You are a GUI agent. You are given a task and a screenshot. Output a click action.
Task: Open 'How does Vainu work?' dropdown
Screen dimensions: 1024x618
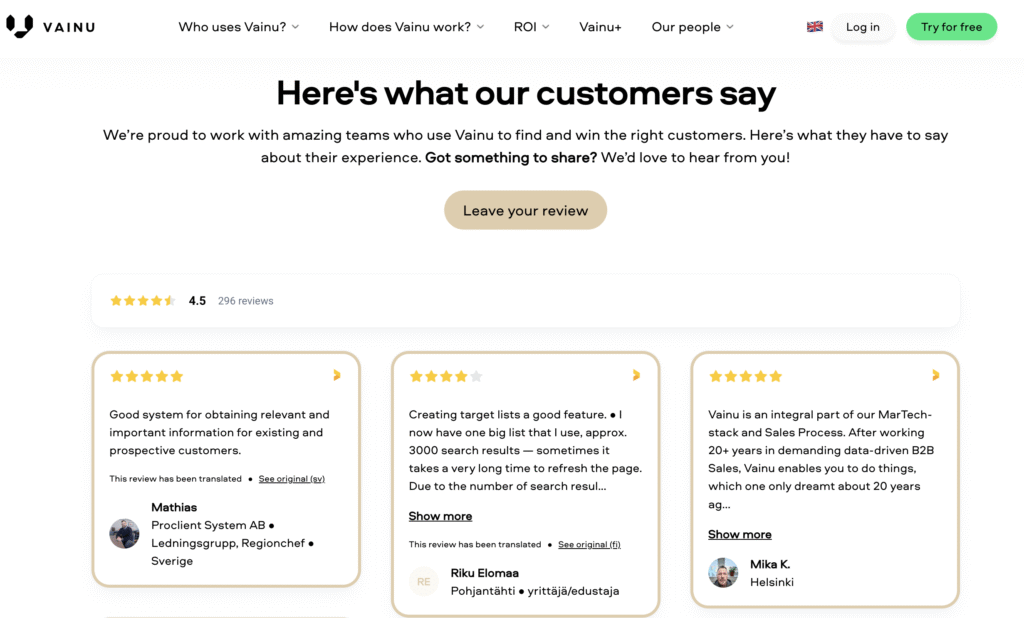pyautogui.click(x=406, y=27)
